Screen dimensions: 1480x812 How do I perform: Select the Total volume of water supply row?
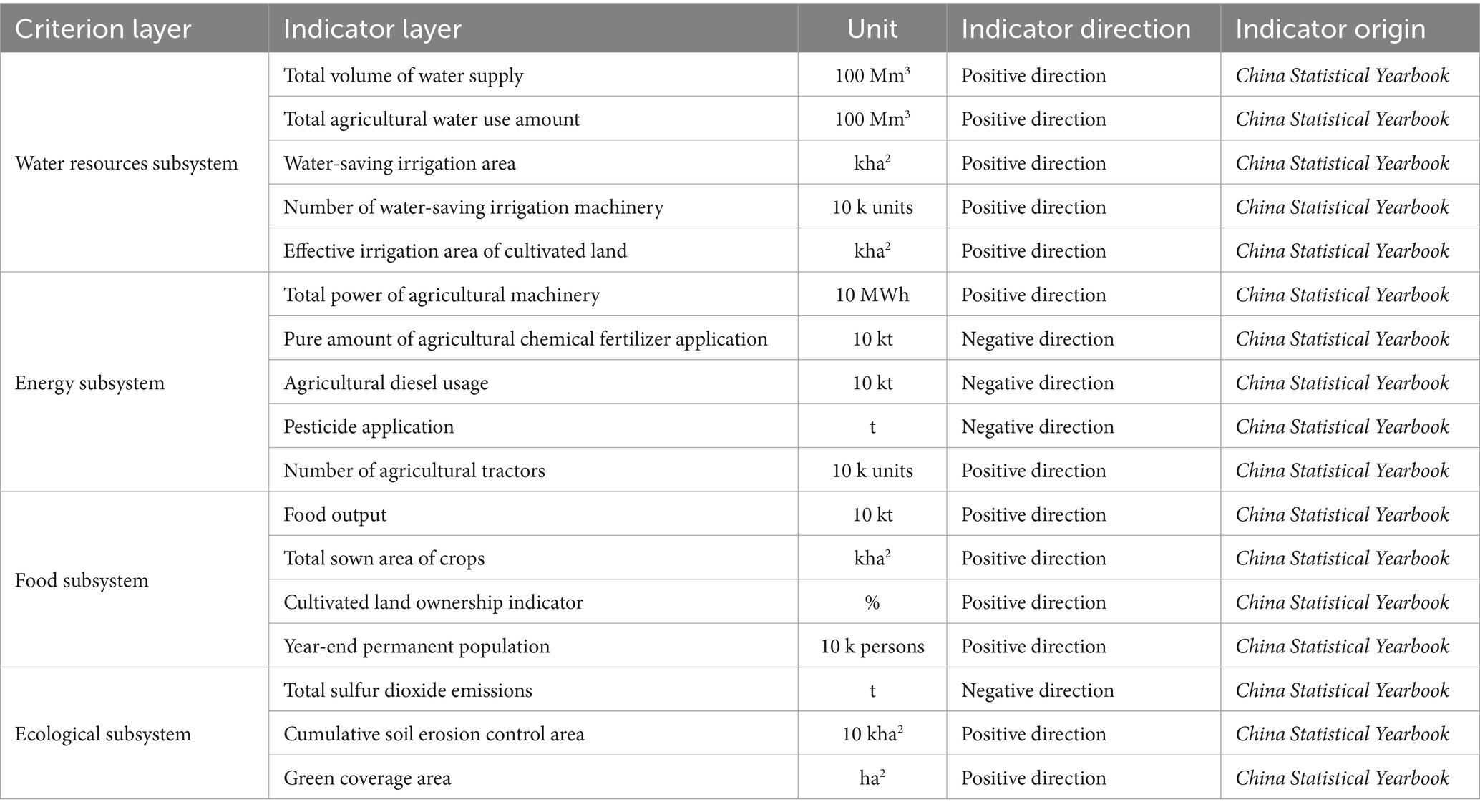pyautogui.click(x=404, y=76)
